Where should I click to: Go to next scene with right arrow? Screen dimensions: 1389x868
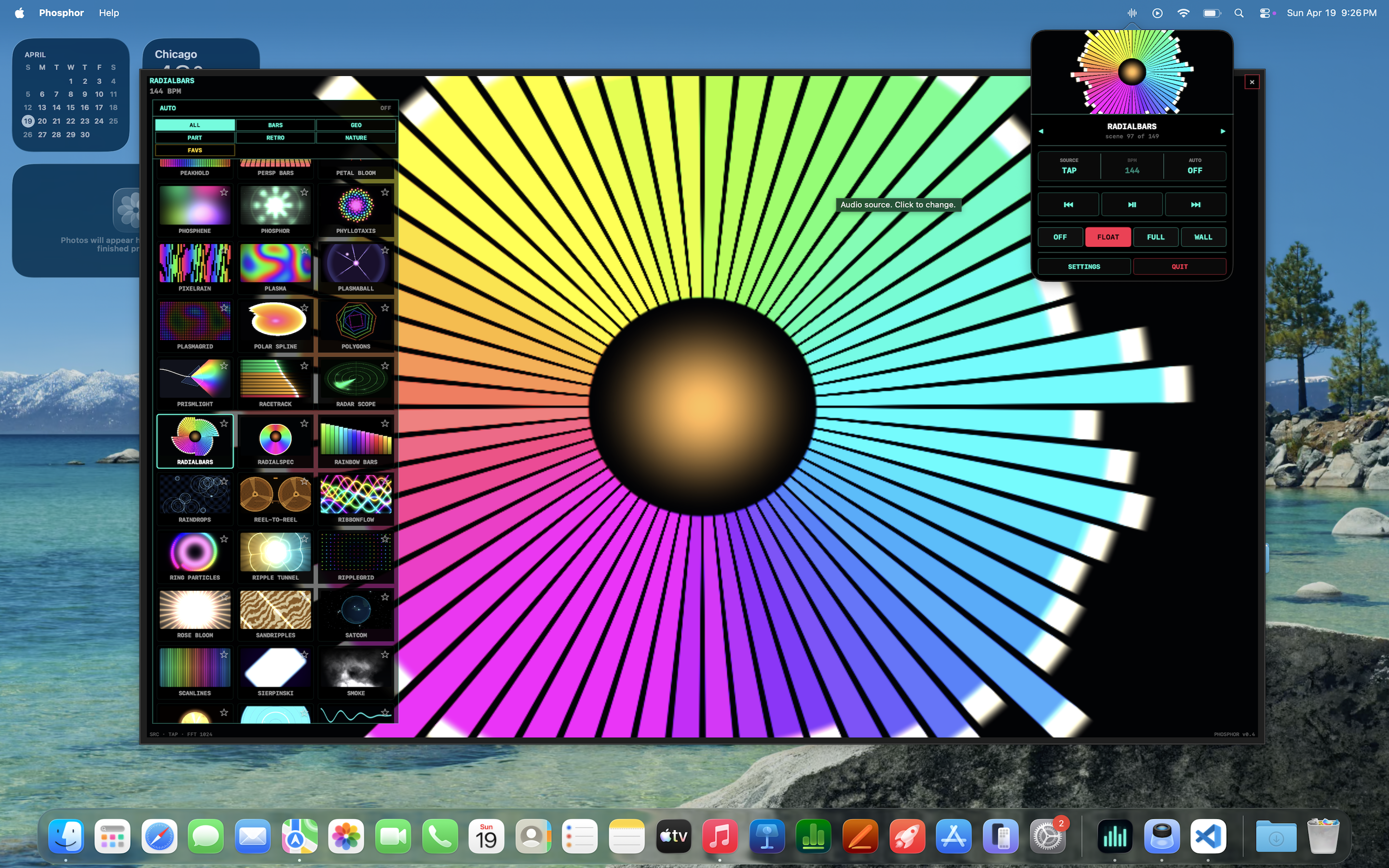(1223, 131)
